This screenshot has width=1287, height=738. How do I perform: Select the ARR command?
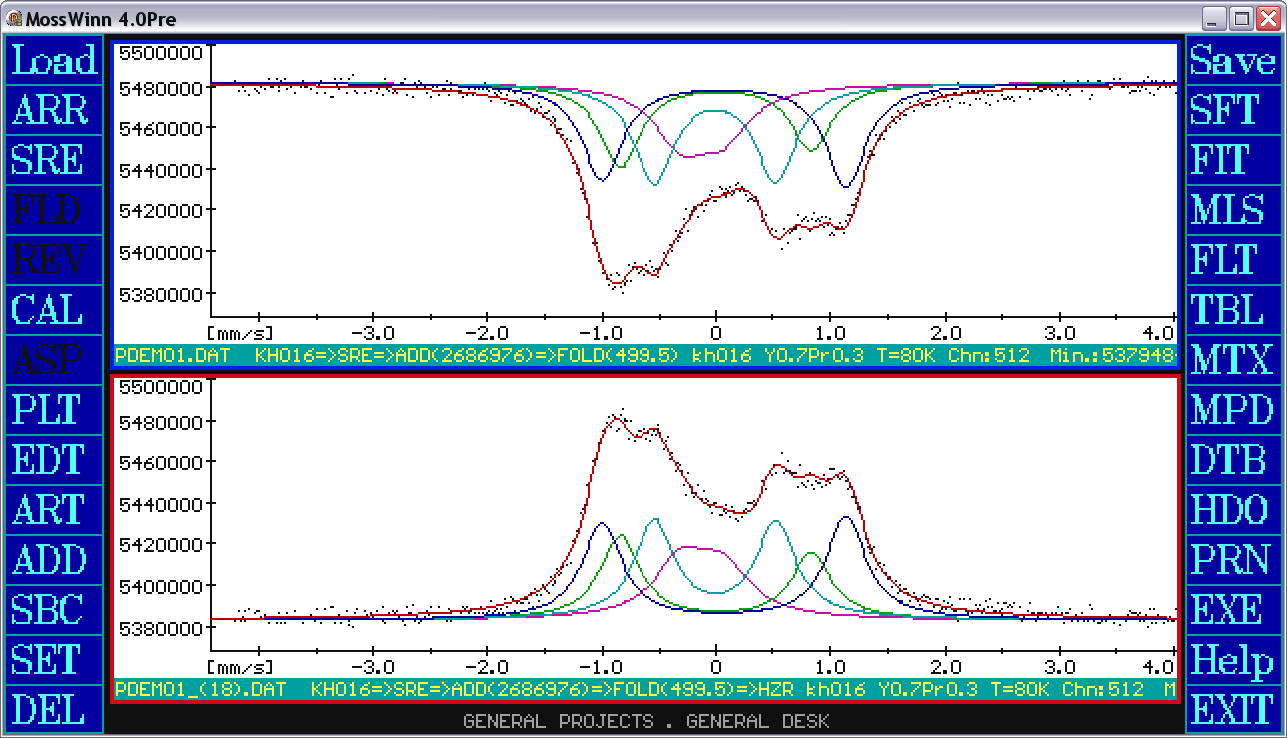54,110
